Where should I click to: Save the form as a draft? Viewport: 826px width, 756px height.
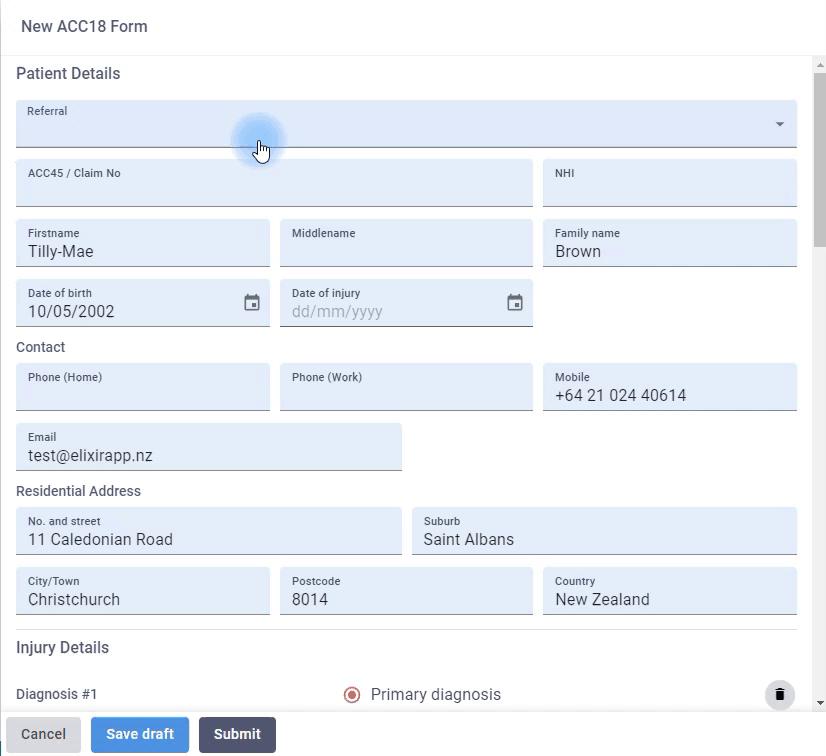[139, 734]
